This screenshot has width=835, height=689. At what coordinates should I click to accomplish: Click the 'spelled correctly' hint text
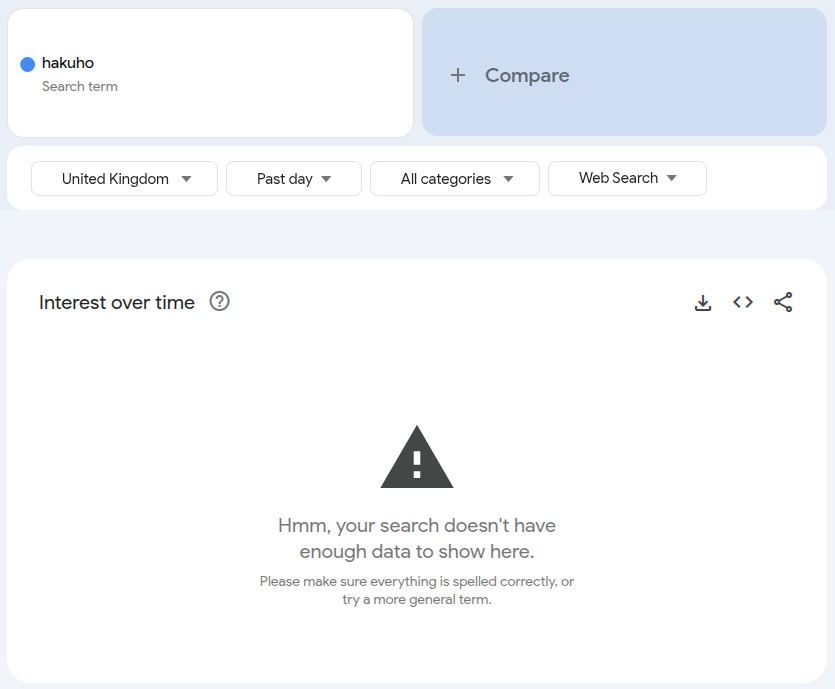417,590
